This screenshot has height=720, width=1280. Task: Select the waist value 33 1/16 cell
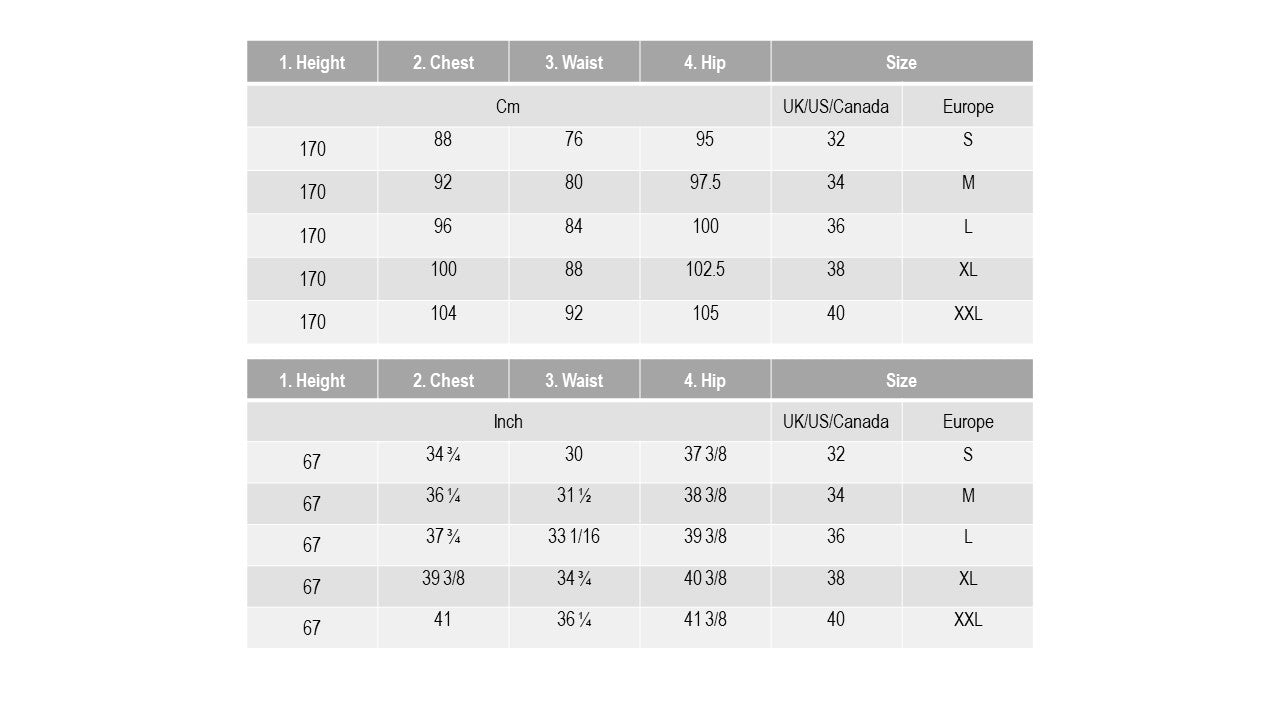pos(574,544)
